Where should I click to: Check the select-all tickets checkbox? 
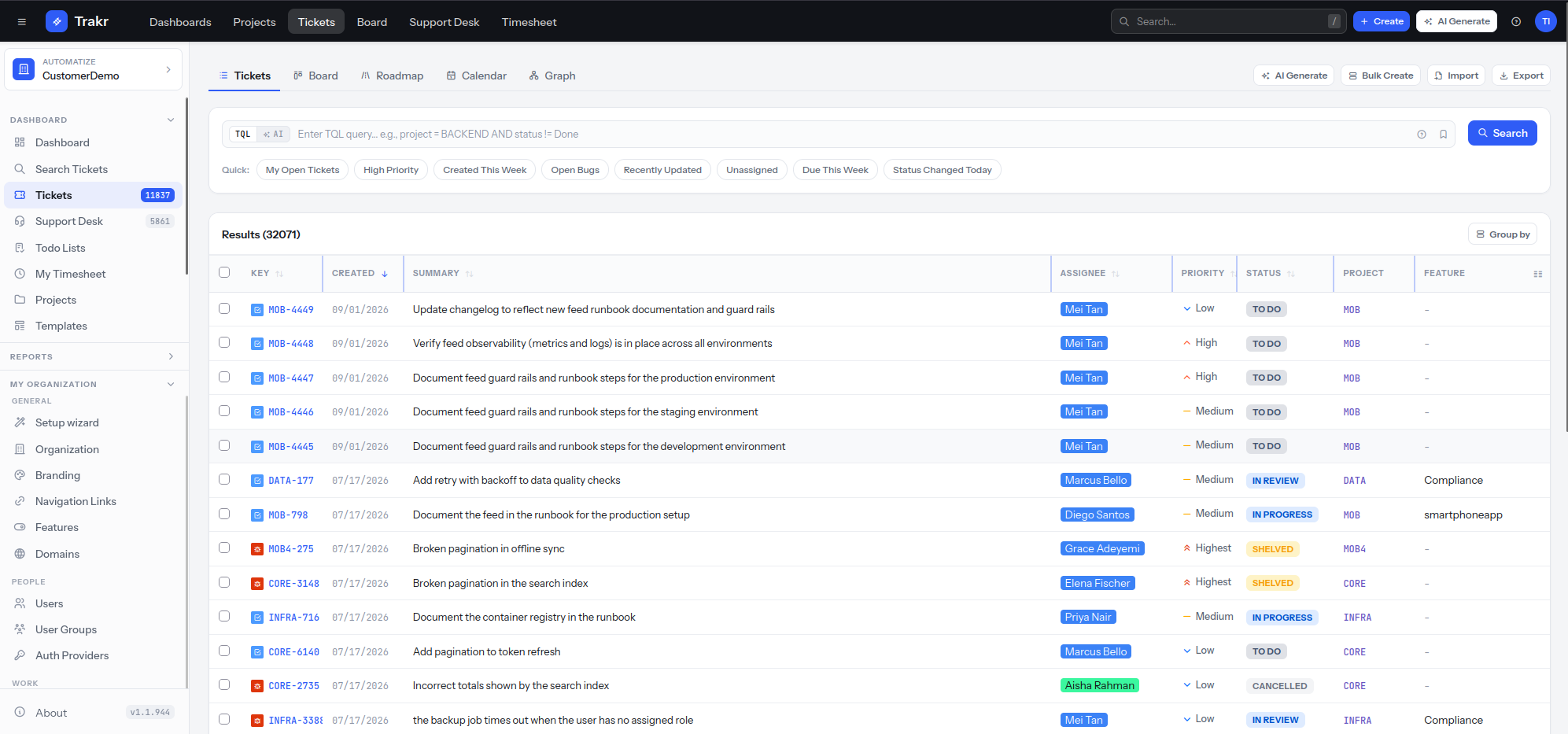pyautogui.click(x=224, y=272)
